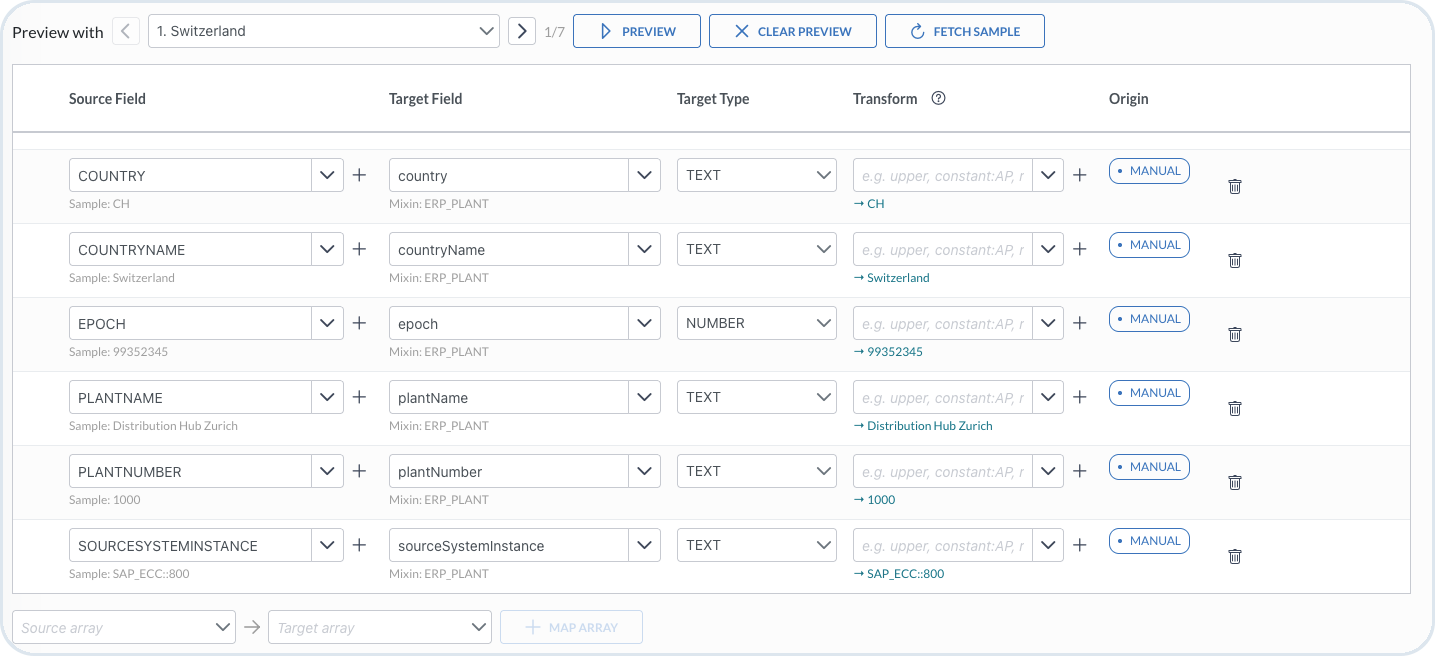Open the Target array dropdown
Viewport: 1435px width, 656px height.
(380, 627)
